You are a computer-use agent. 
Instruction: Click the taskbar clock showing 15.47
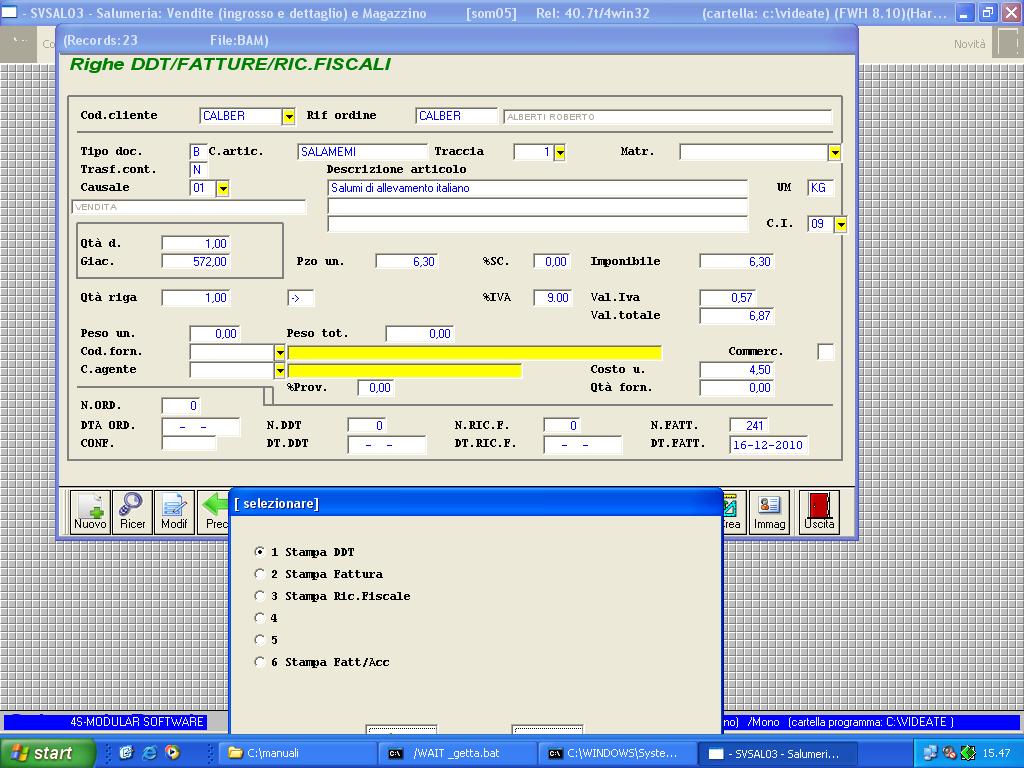pos(997,753)
